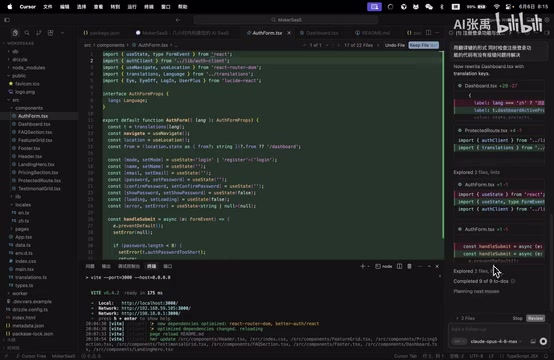Click Undo File in the diff bar

[395, 45]
